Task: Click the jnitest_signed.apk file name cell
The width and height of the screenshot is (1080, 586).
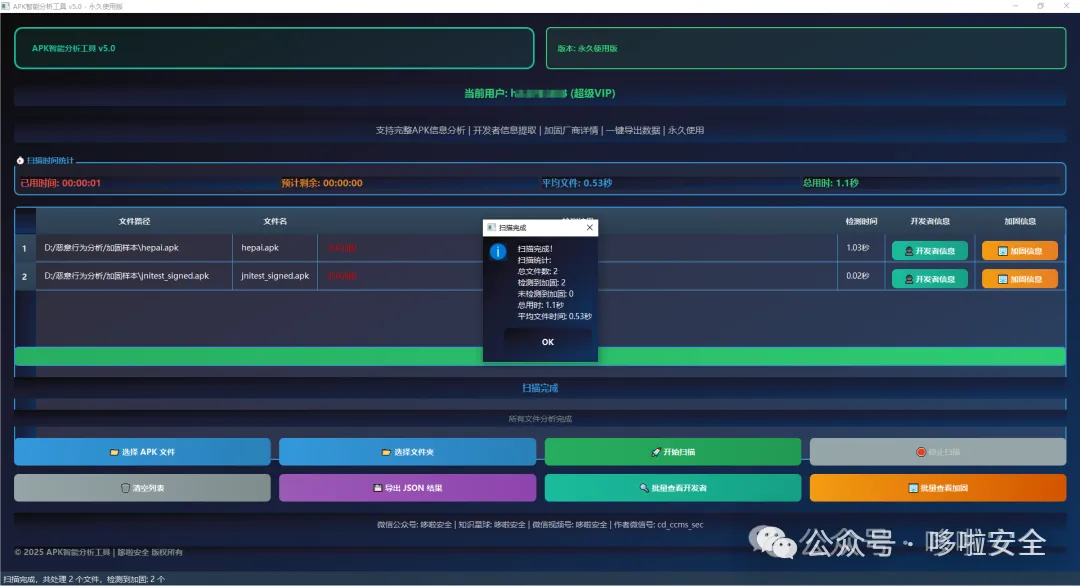Action: coord(275,276)
